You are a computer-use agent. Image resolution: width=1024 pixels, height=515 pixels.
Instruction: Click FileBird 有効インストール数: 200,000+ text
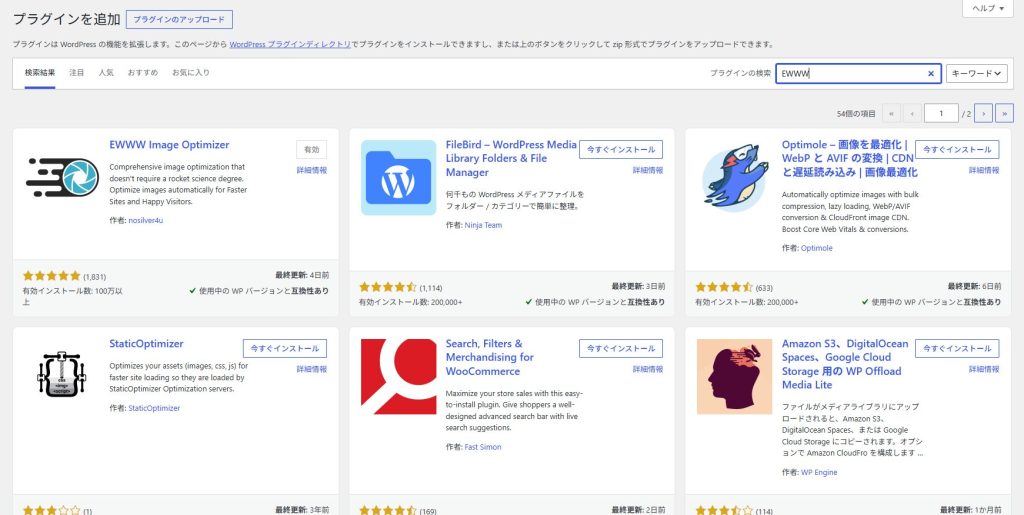(x=411, y=302)
